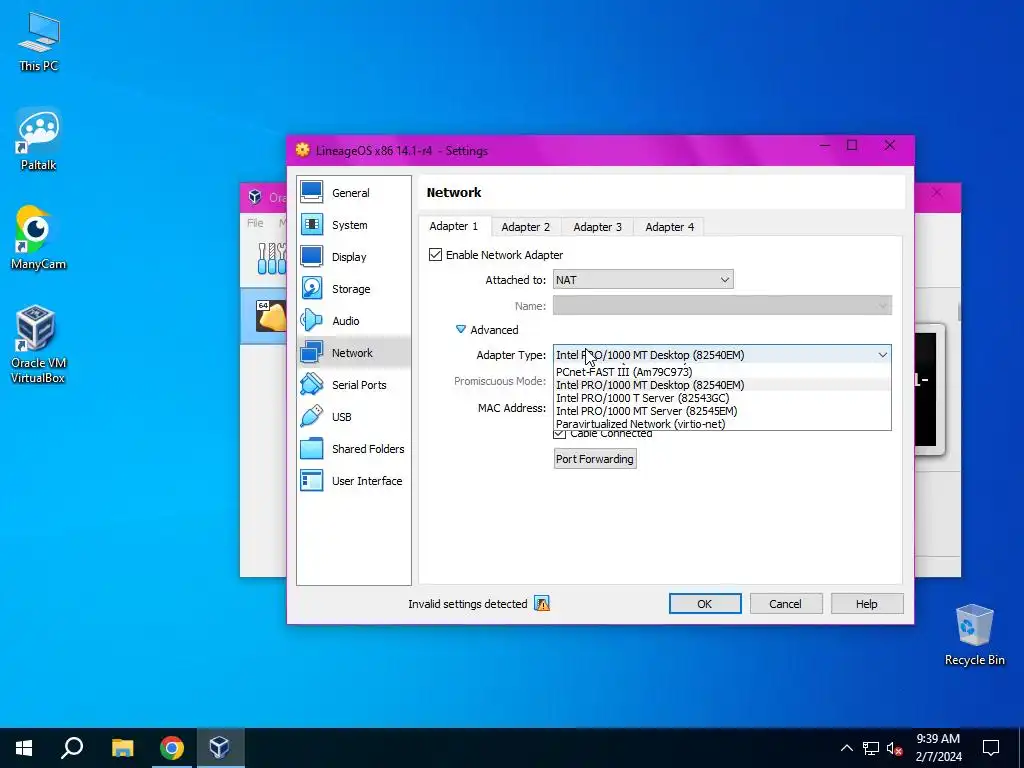Open the notifications action center

click(991, 748)
